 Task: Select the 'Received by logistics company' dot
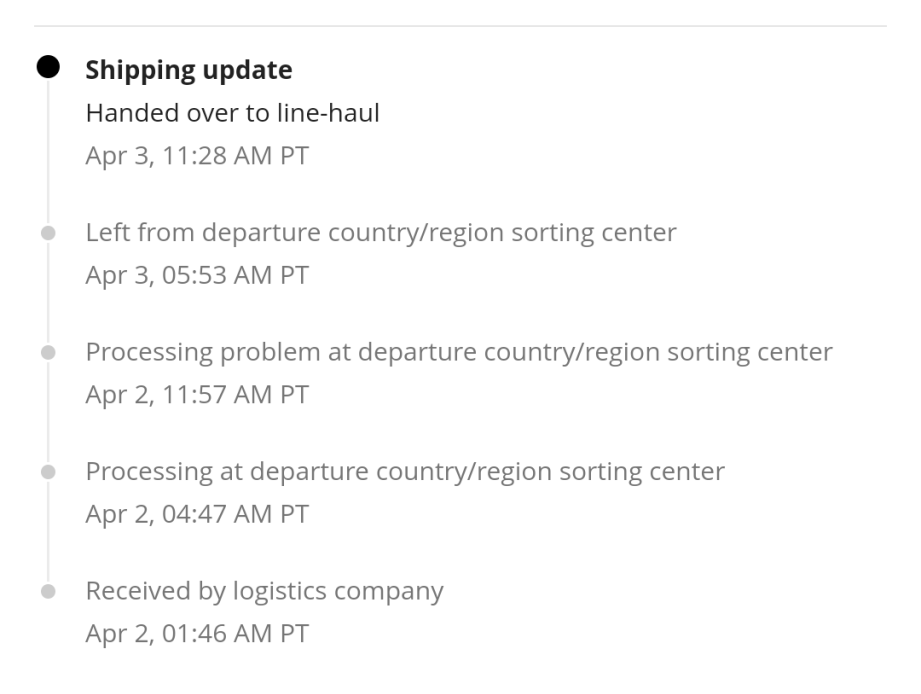point(47,592)
